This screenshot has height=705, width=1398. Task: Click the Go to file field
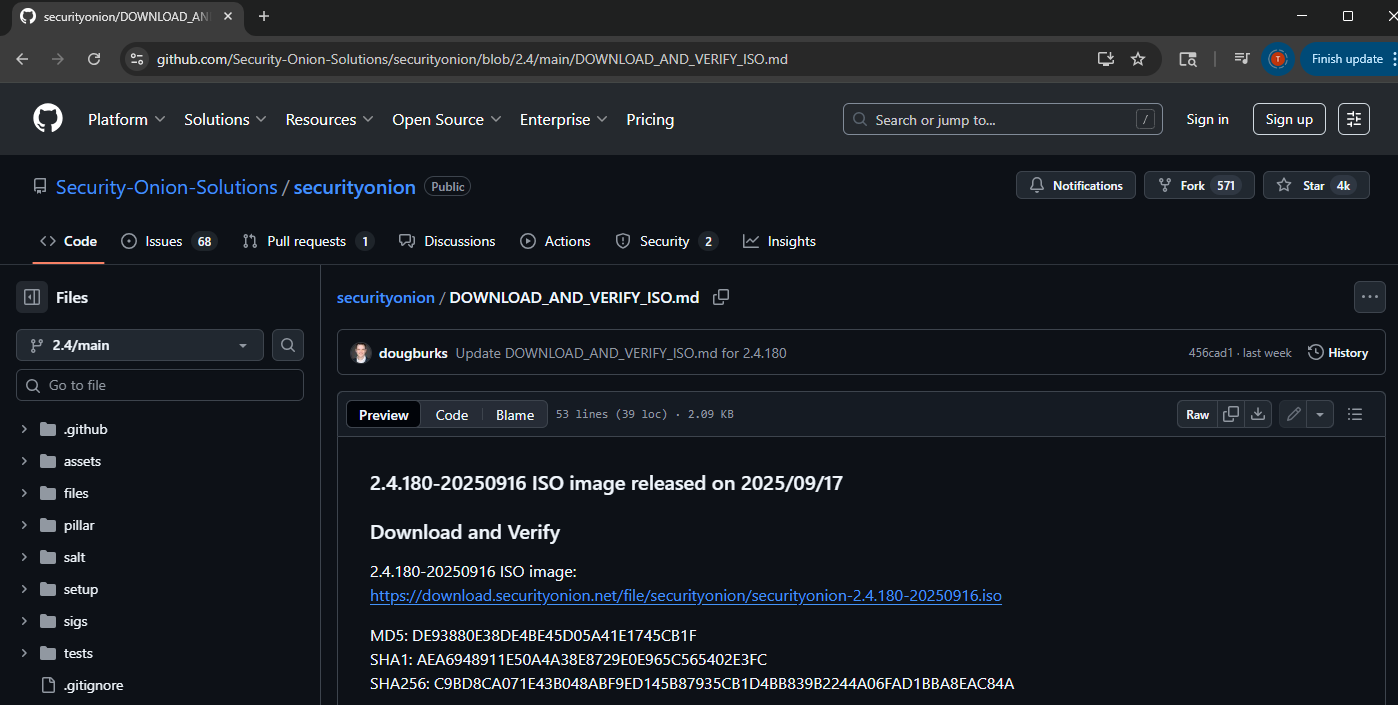coord(160,385)
